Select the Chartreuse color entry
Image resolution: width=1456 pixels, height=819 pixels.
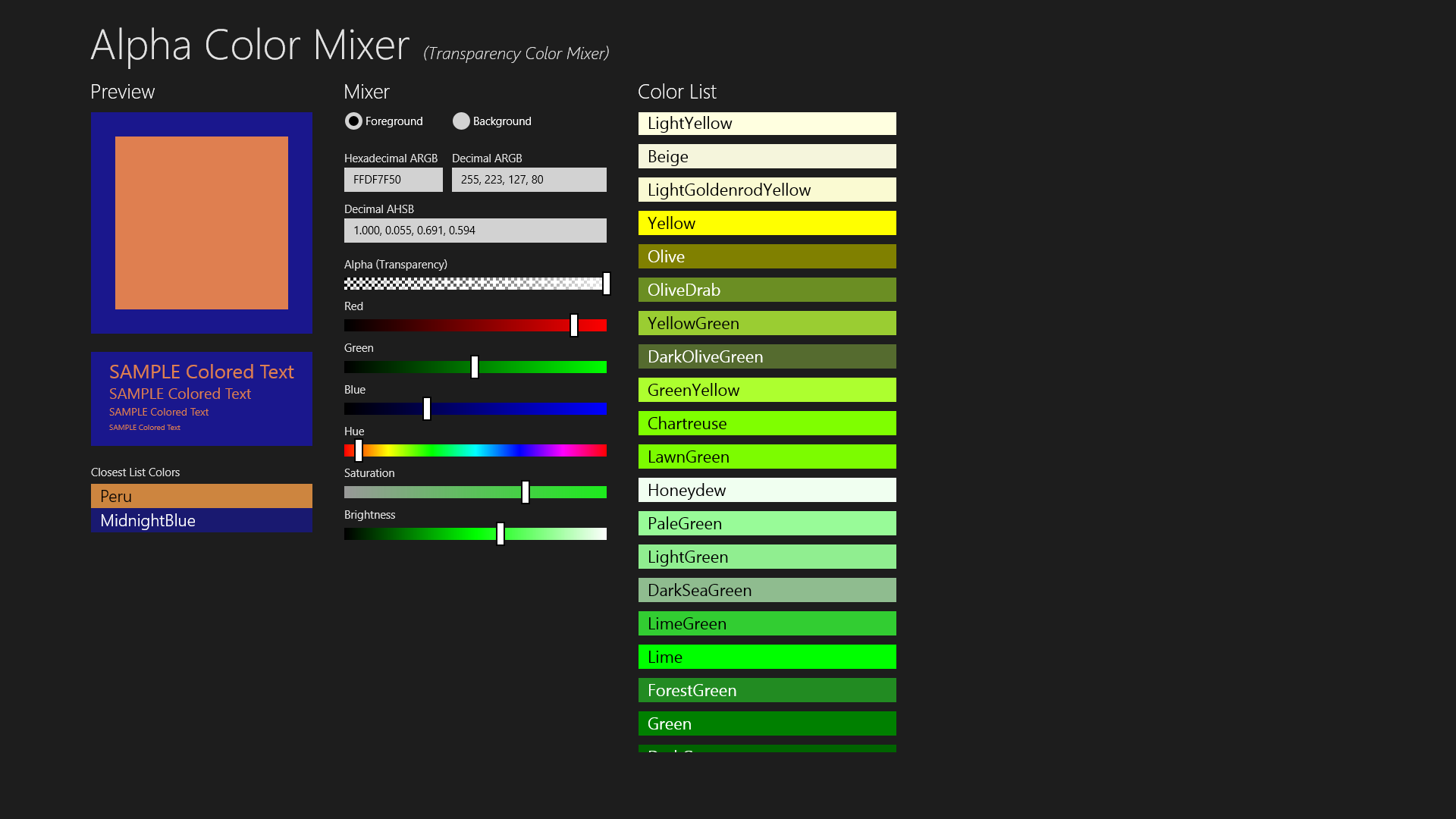tap(767, 423)
